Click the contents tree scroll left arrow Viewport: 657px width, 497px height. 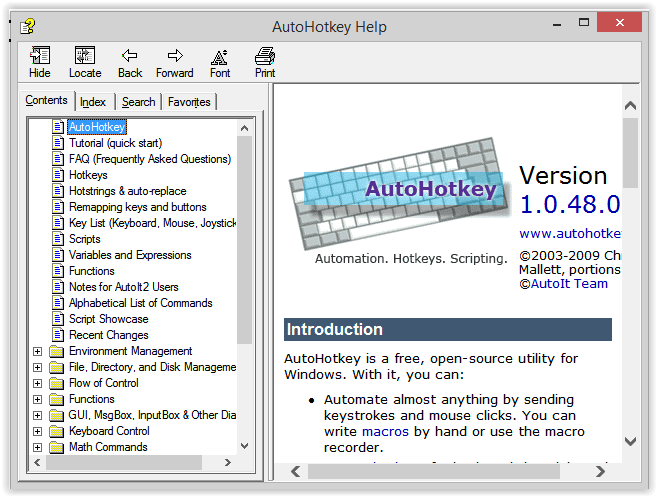click(x=37, y=463)
